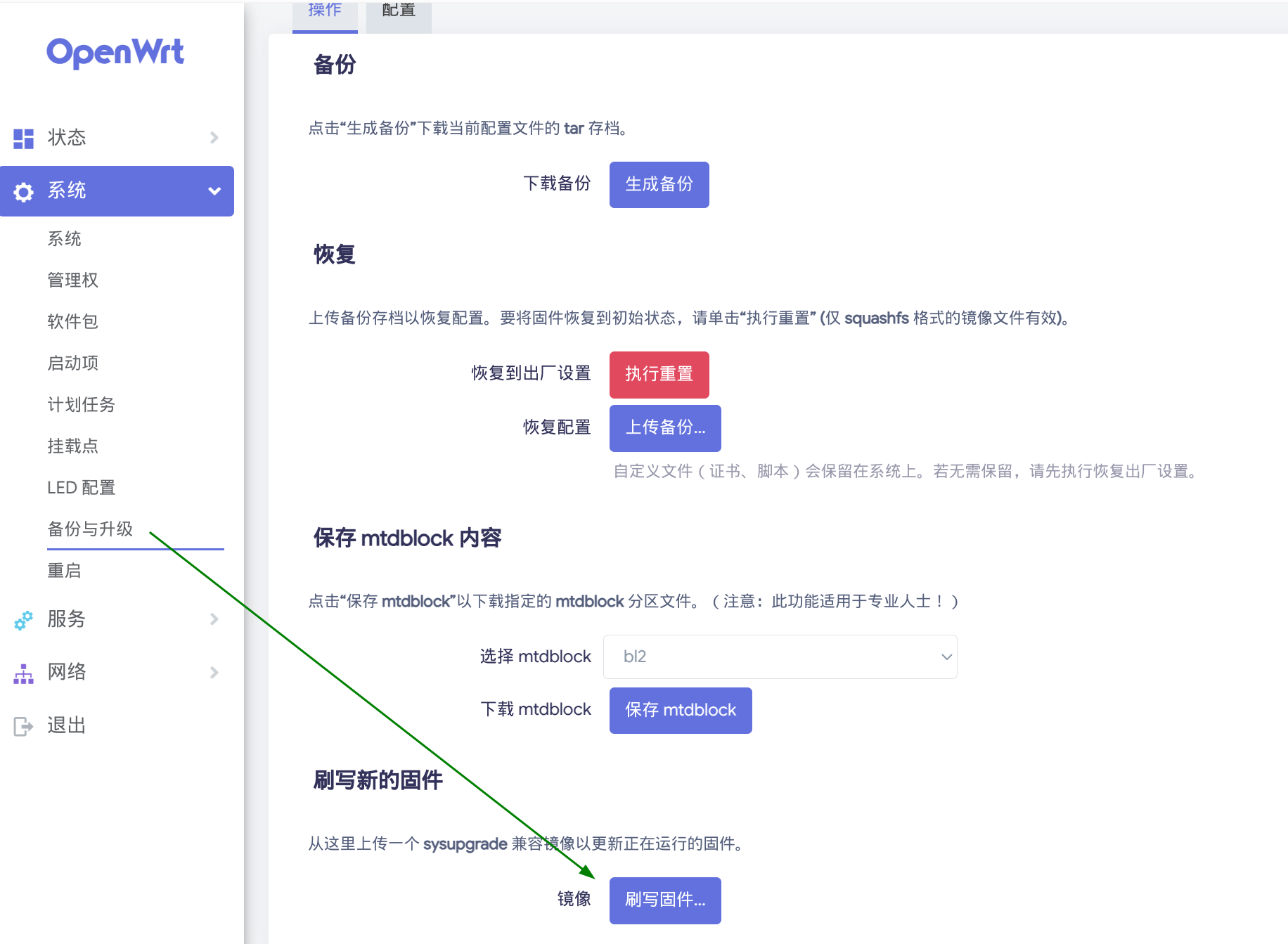Open 软件包 in the sidebar
The image size is (1288, 944).
pos(72,322)
